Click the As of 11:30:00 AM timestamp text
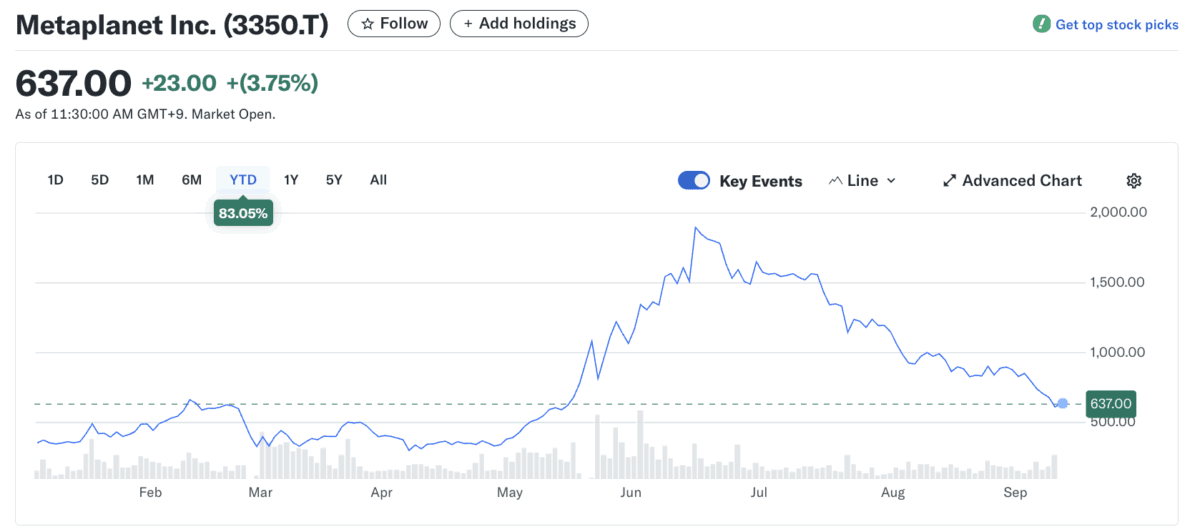 [x=145, y=114]
